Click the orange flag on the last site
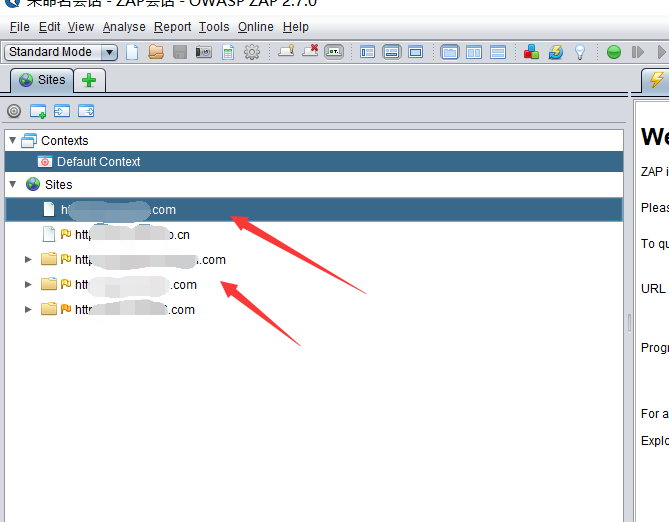The width and height of the screenshot is (669, 522). coord(66,309)
